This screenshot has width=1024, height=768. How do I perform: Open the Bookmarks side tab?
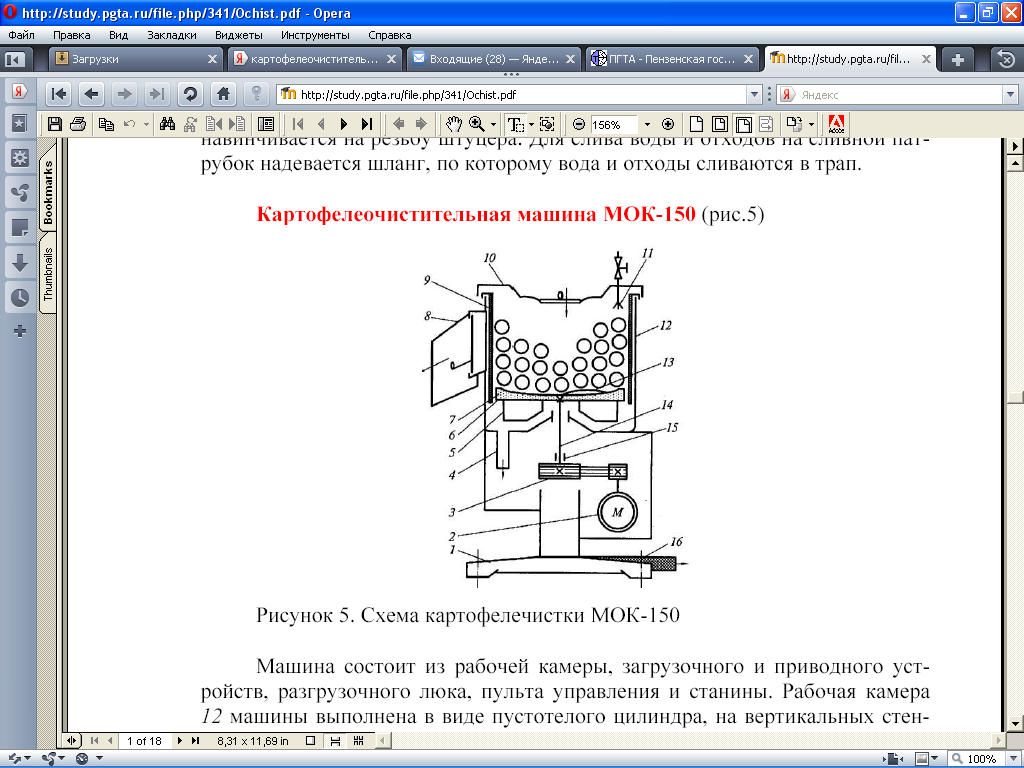48,190
